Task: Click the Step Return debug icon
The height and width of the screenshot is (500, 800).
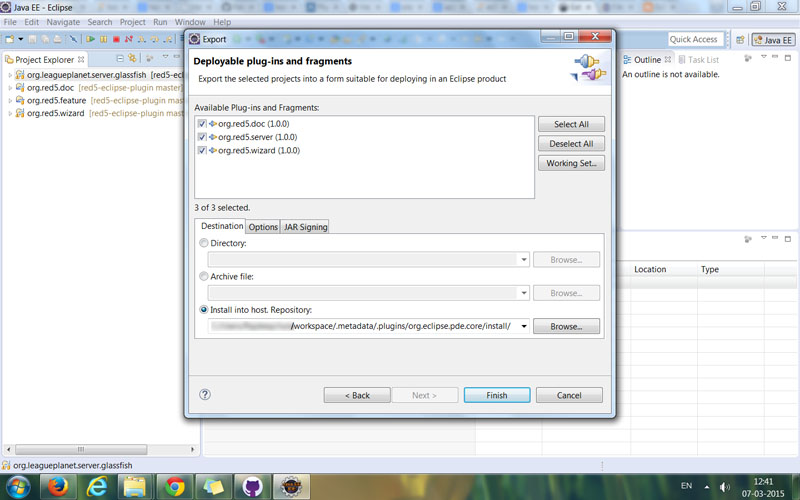Action: click(x=167, y=39)
